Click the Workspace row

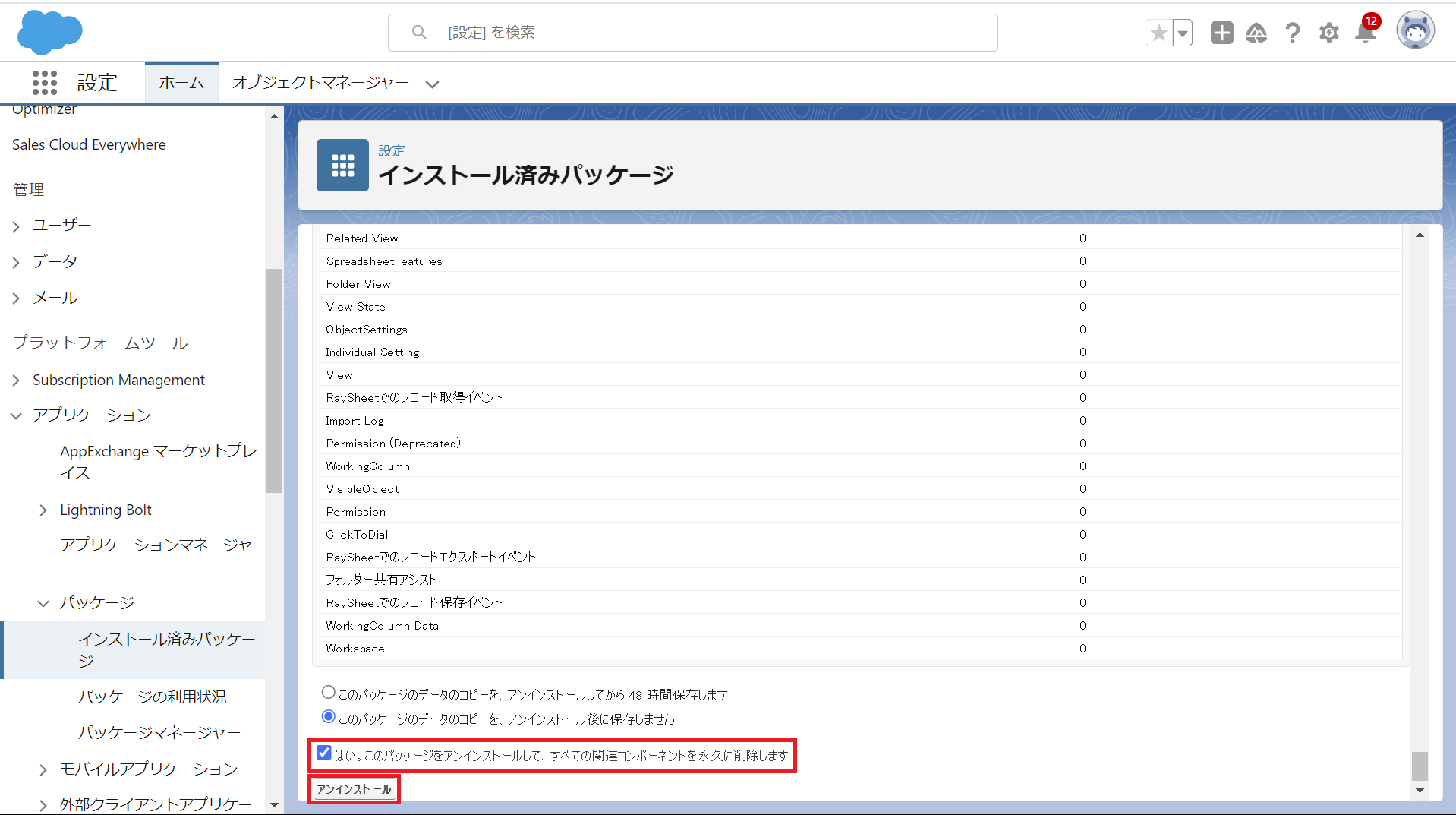860,648
